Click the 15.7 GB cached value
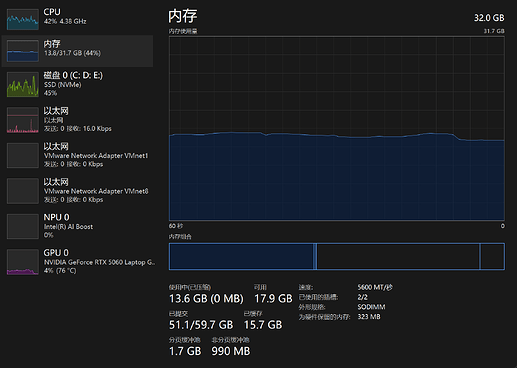Screen dimensions: 517x368 tap(263, 325)
